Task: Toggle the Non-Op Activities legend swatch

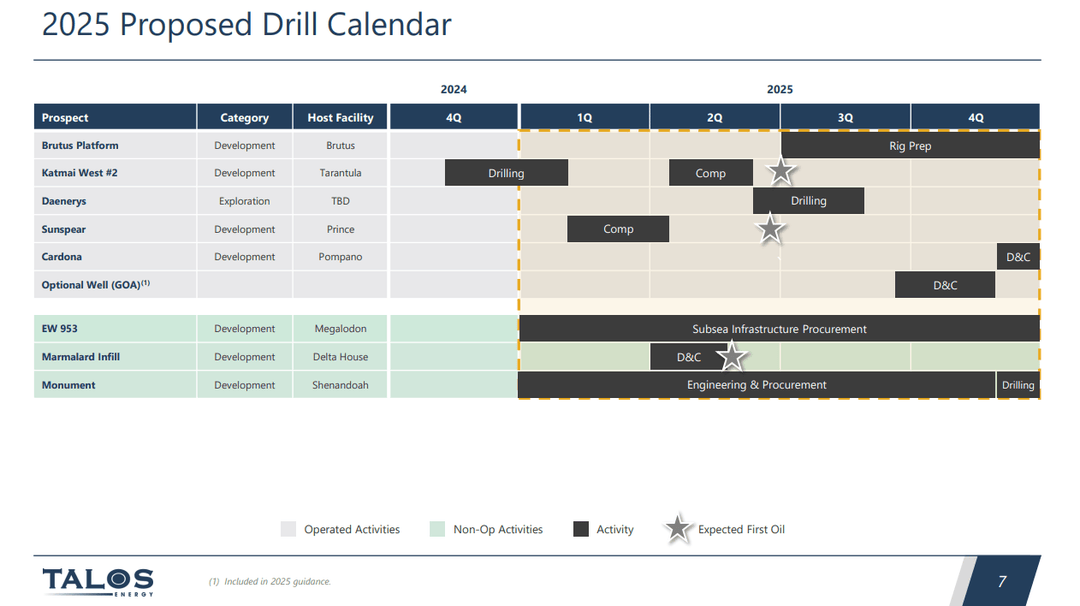Action: [x=437, y=528]
